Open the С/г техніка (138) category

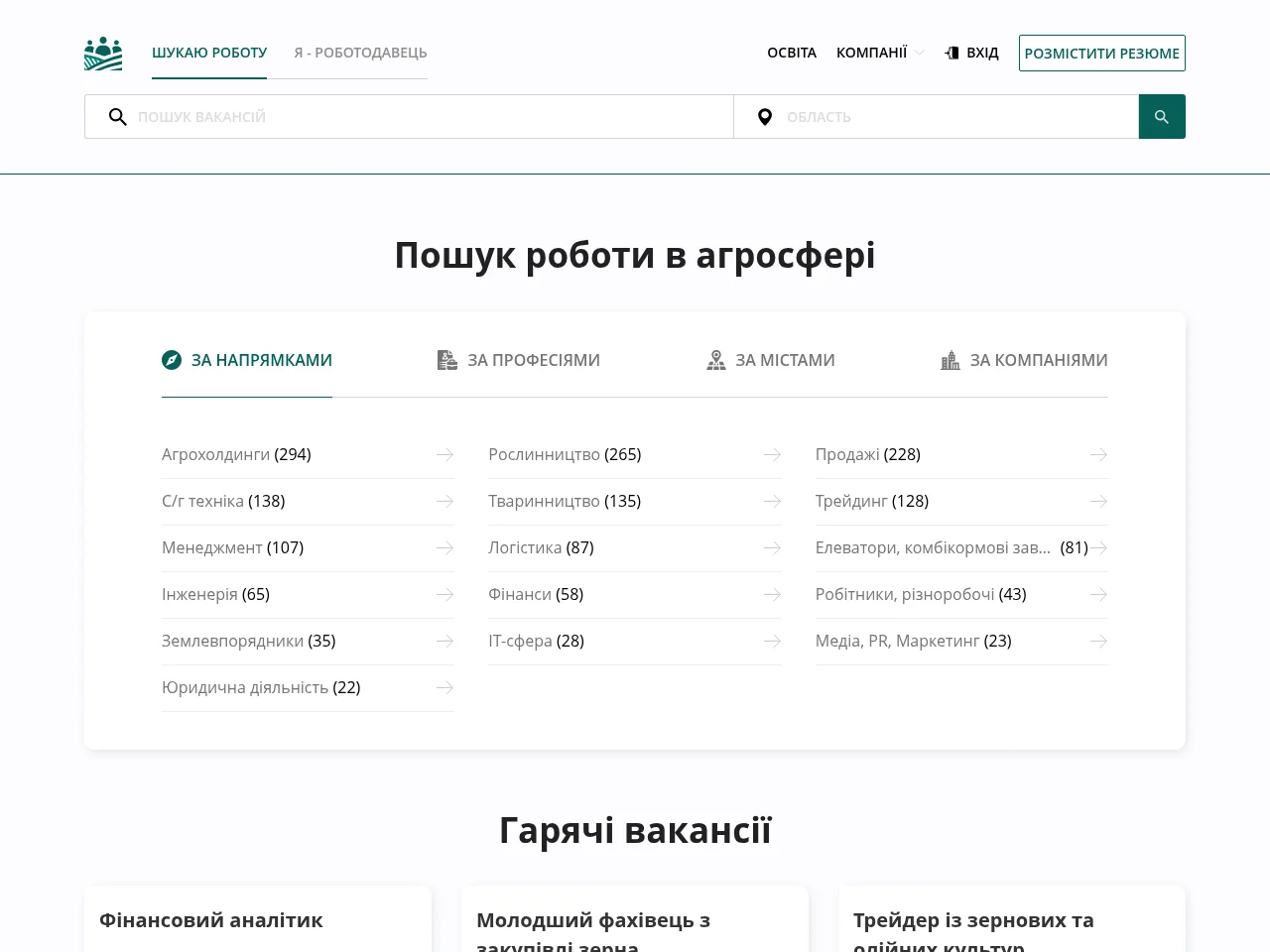tap(308, 501)
